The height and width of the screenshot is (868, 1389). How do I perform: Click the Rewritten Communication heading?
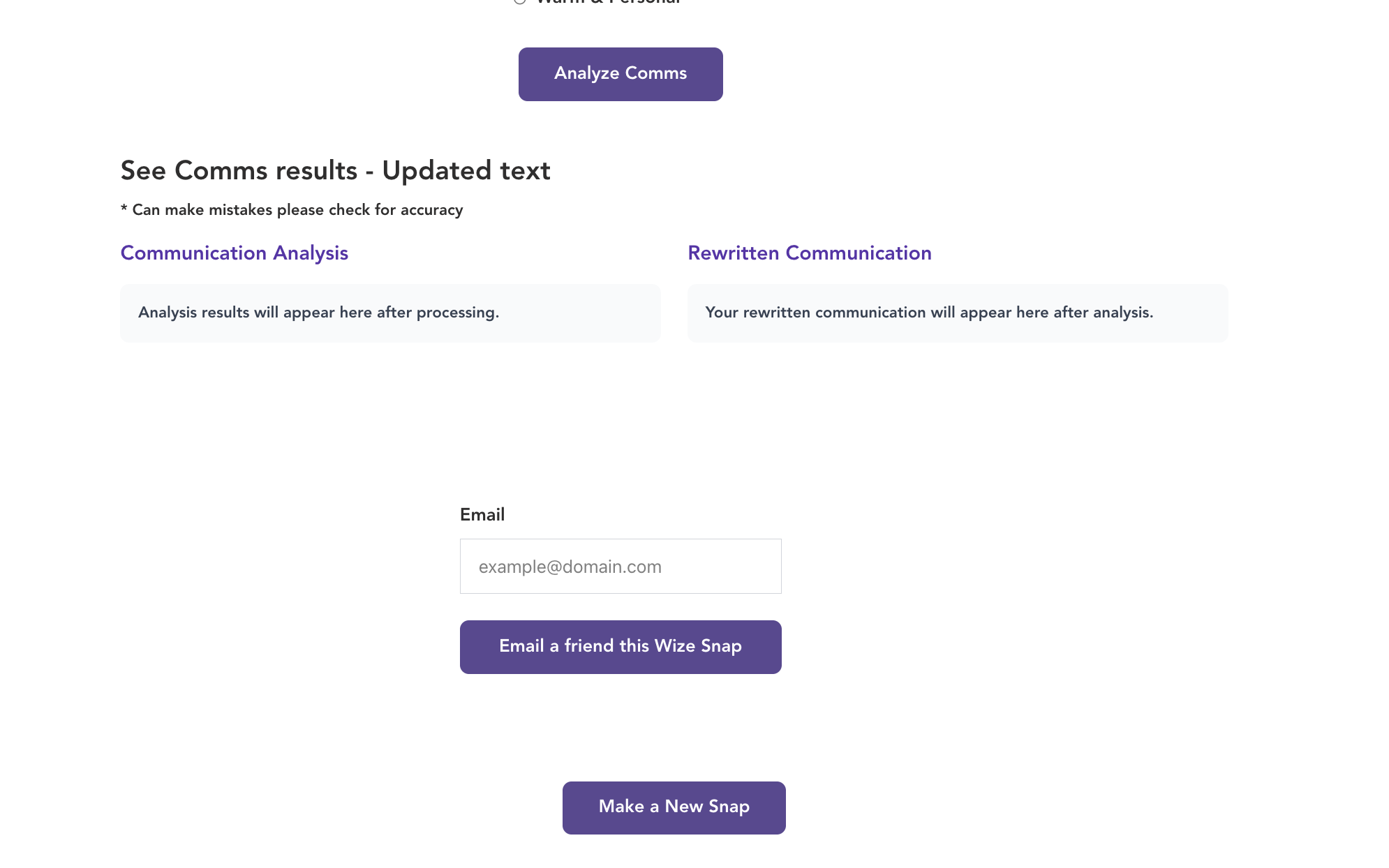pos(809,253)
